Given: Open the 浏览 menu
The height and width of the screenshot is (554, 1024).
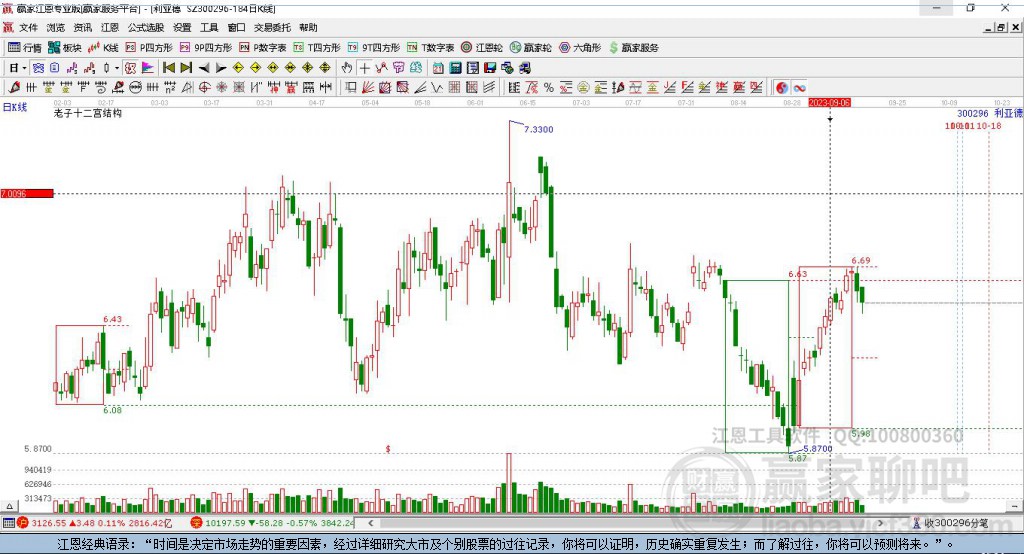Looking at the screenshot, I should tap(56, 27).
